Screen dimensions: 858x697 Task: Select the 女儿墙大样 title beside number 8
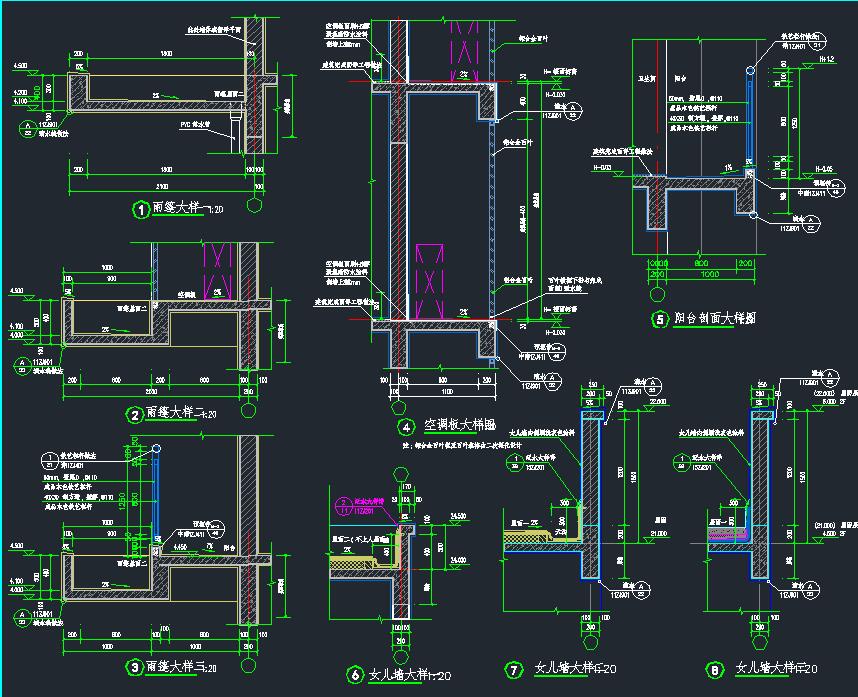(765, 667)
